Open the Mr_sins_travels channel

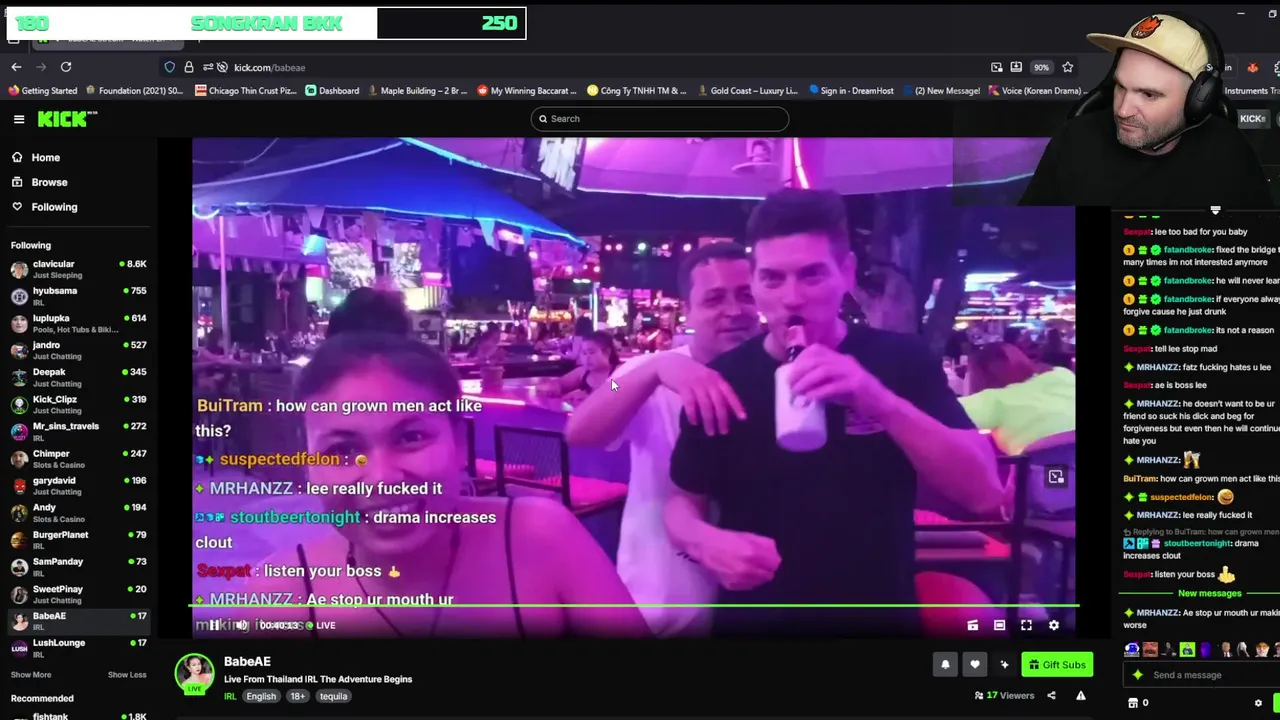coord(78,431)
